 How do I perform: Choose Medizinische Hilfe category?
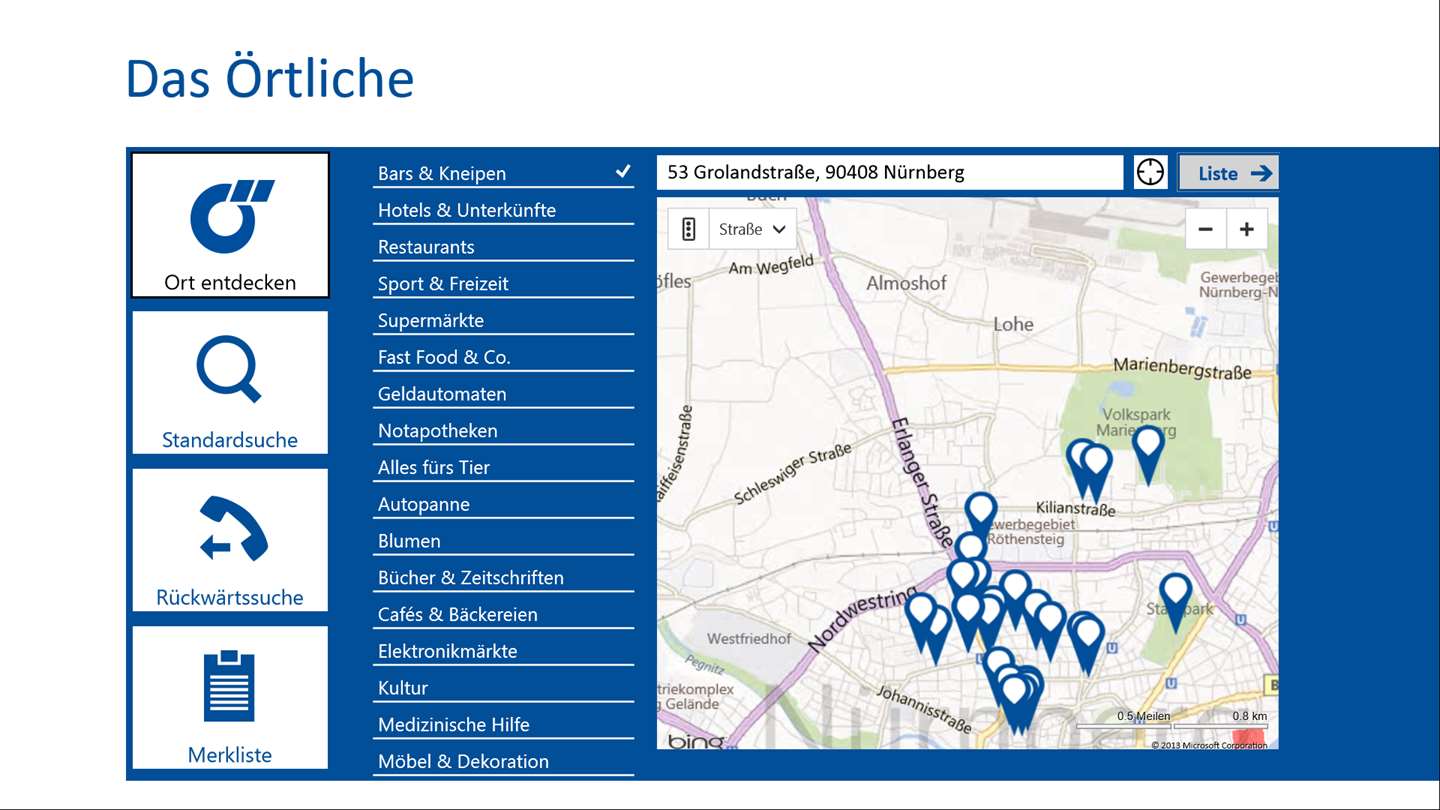[x=504, y=724]
